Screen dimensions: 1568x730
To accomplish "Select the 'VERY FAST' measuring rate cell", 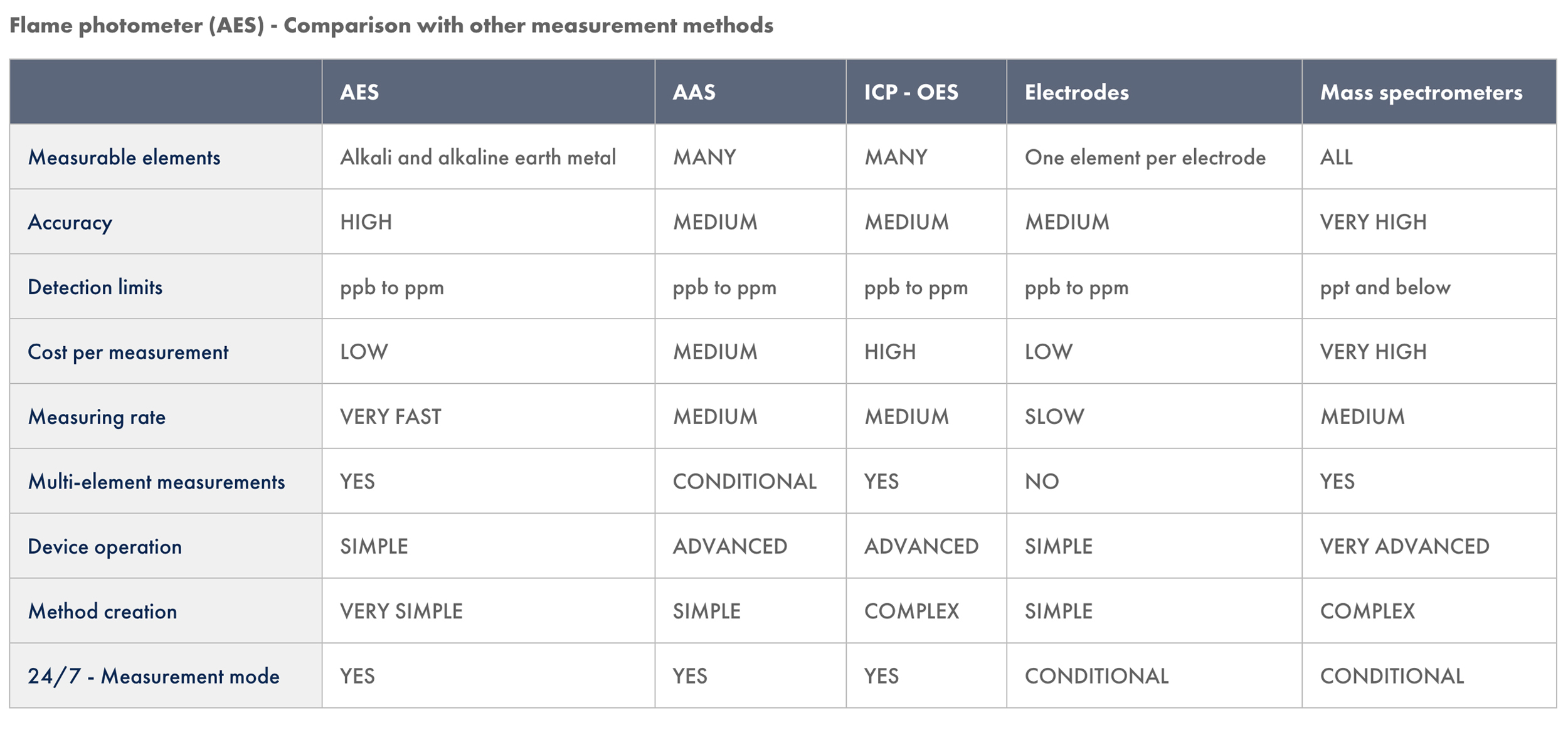I will (391, 416).
